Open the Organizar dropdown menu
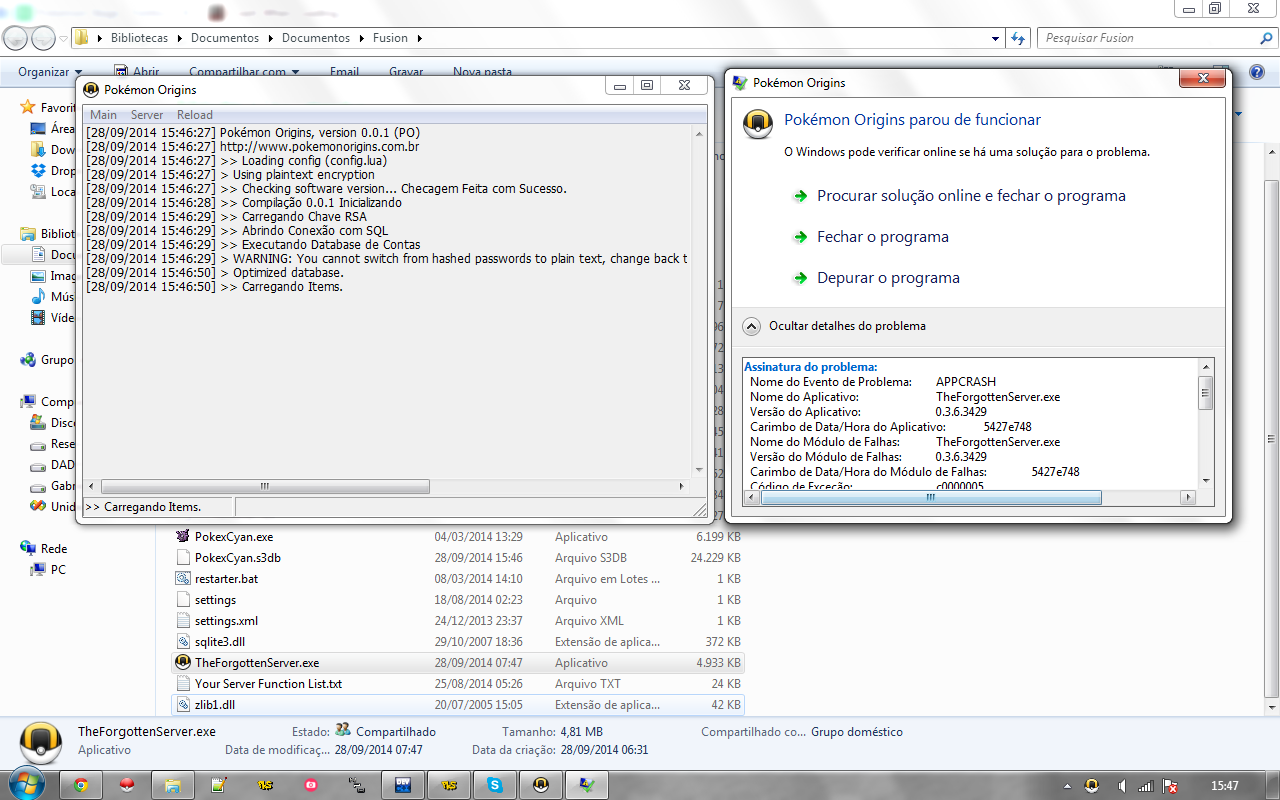The image size is (1280, 800). [x=50, y=72]
